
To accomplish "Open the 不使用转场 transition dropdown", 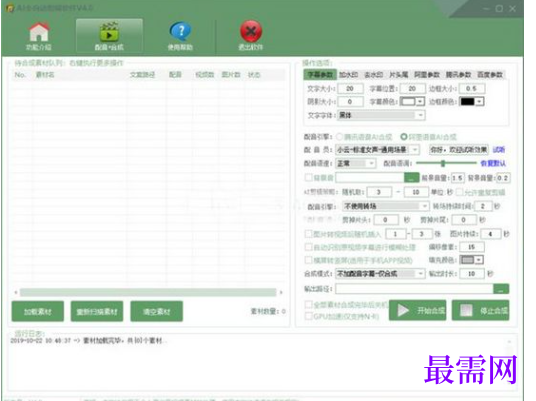I will [385, 206].
